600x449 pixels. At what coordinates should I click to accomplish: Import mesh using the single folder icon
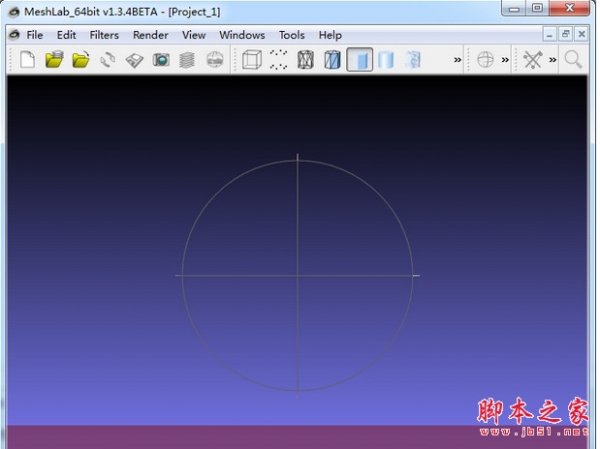81,60
